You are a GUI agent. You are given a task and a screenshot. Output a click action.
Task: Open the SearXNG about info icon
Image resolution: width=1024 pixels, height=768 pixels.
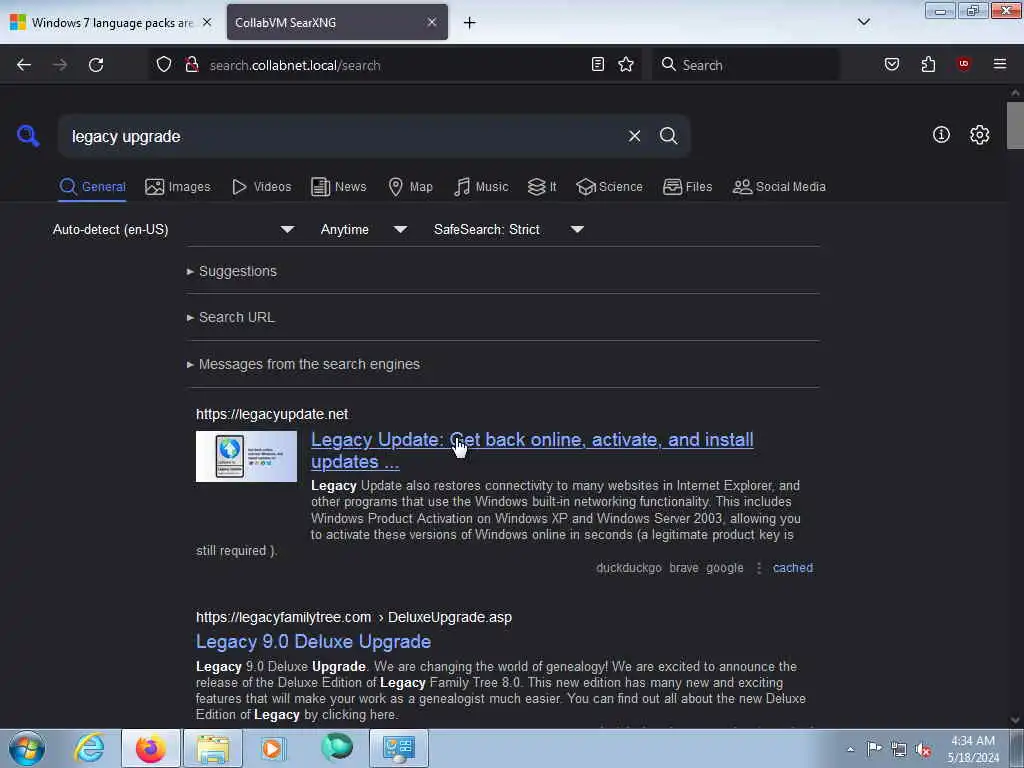coord(941,135)
